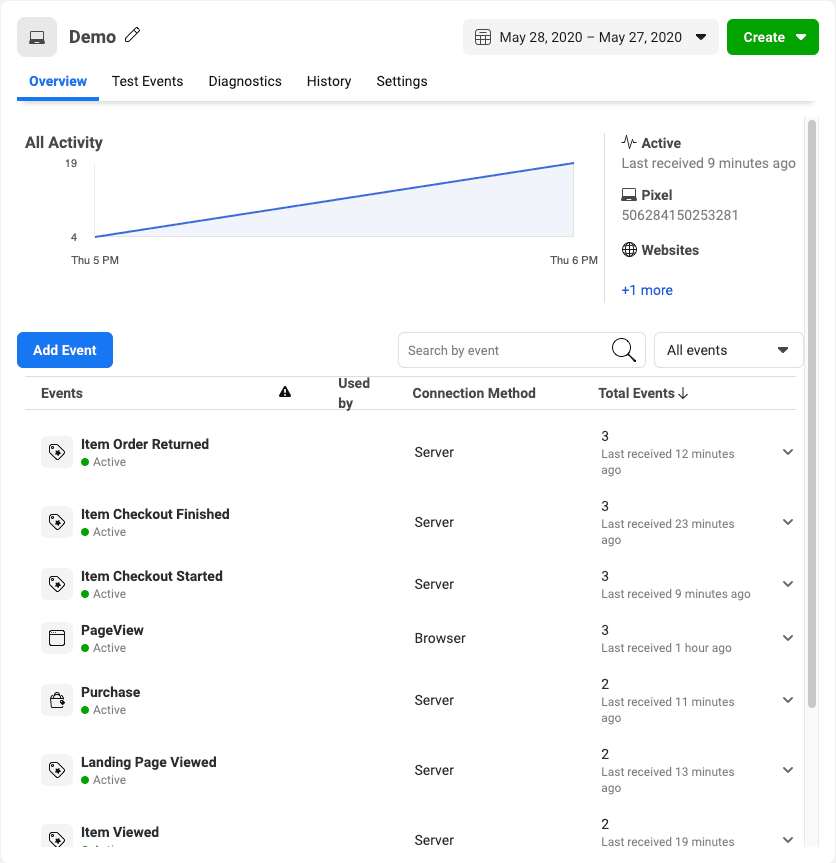Viewport: 836px width, 863px height.
Task: Click the warning triangle in the Events header
Action: tap(285, 392)
